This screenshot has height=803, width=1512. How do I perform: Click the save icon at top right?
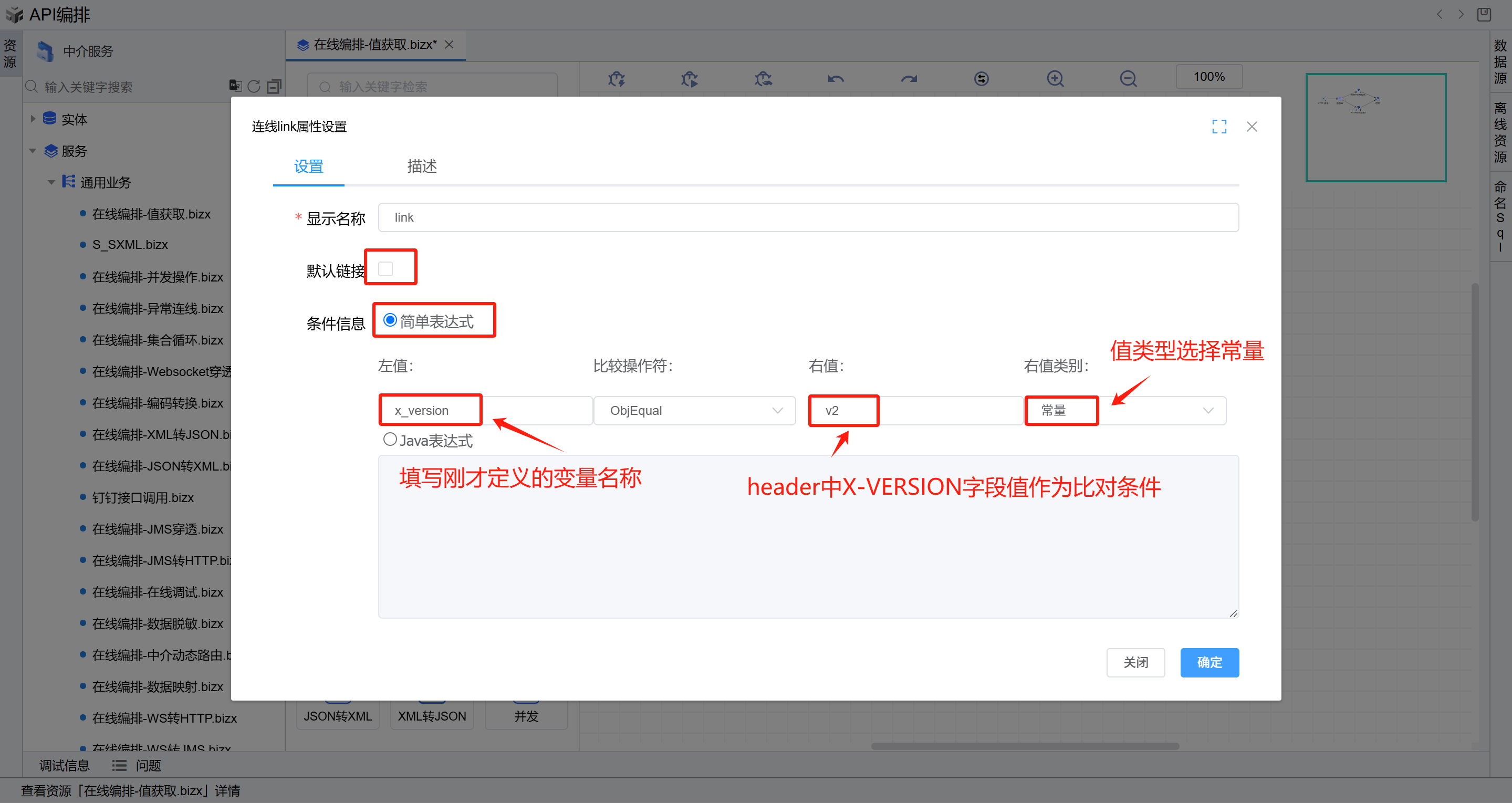point(1484,14)
